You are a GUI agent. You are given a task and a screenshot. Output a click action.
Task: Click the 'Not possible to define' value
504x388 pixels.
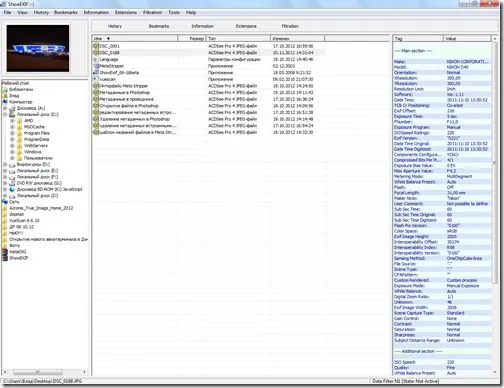[x=467, y=204]
